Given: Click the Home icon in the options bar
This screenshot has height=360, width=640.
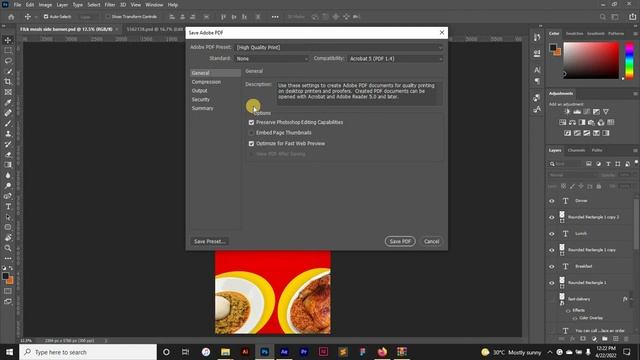Looking at the screenshot, I should (x=11, y=17).
